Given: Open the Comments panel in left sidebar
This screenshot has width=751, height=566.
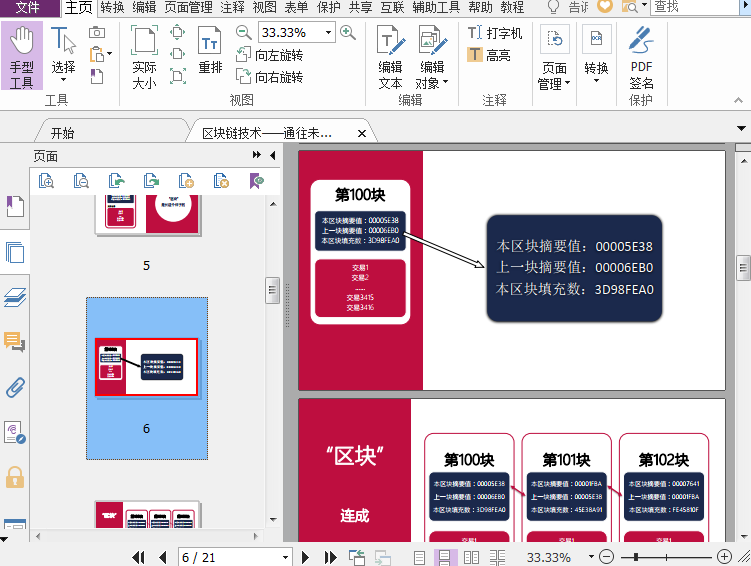Looking at the screenshot, I should [15, 342].
